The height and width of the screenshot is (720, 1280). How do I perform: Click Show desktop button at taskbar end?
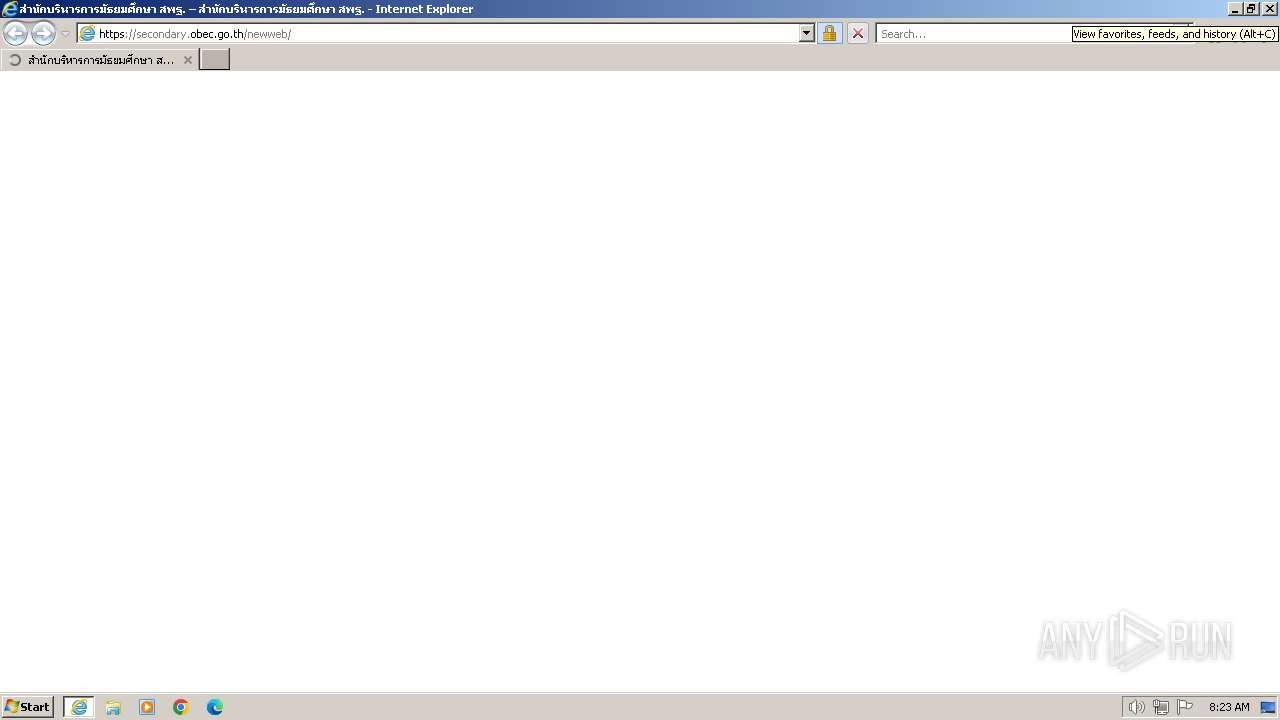pos(1269,707)
